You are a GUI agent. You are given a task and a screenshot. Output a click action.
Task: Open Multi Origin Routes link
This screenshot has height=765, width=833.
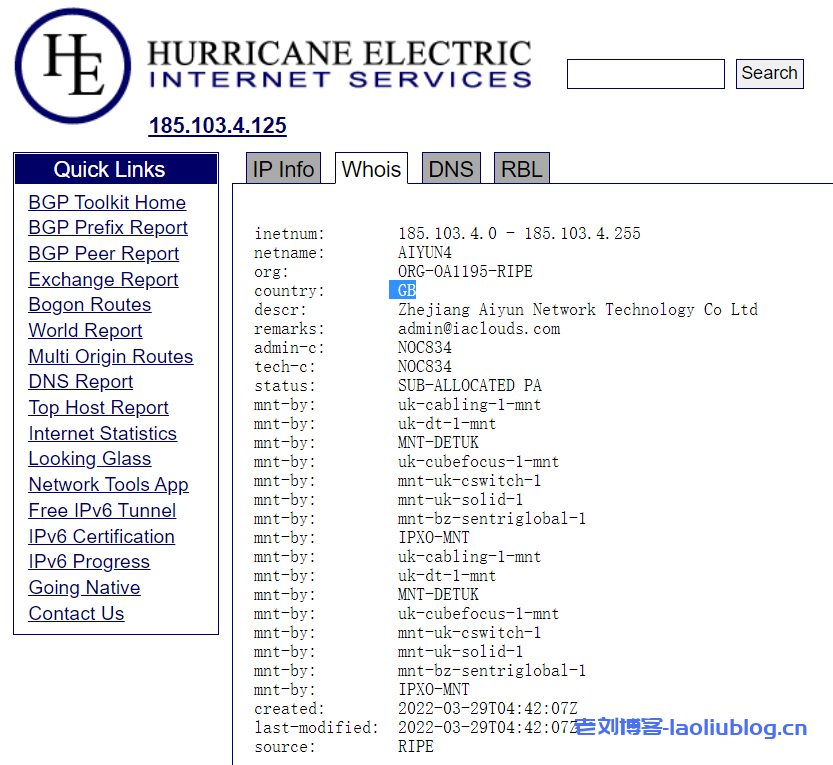click(x=111, y=357)
